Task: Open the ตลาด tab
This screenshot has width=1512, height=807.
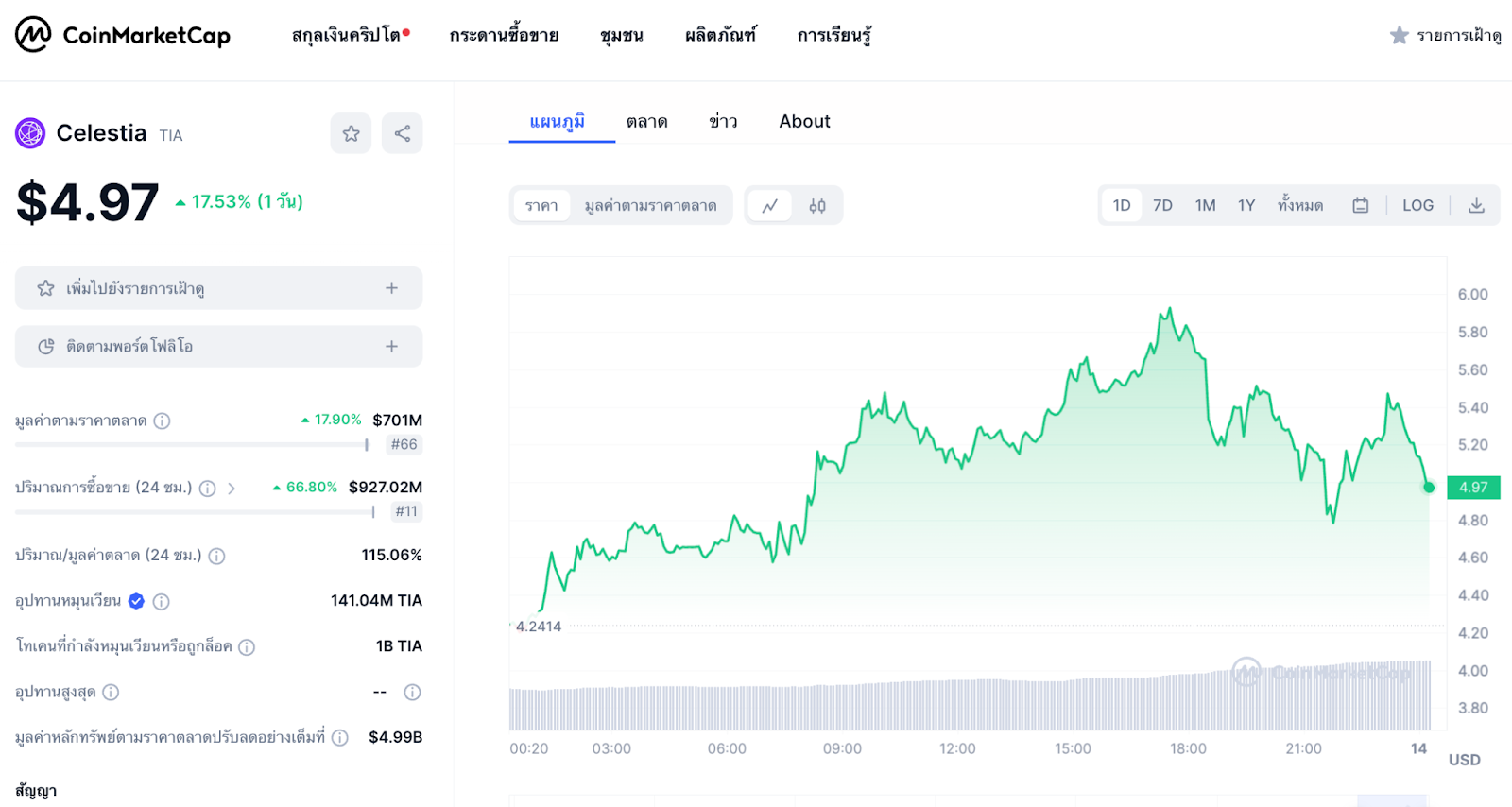Action: click(646, 122)
